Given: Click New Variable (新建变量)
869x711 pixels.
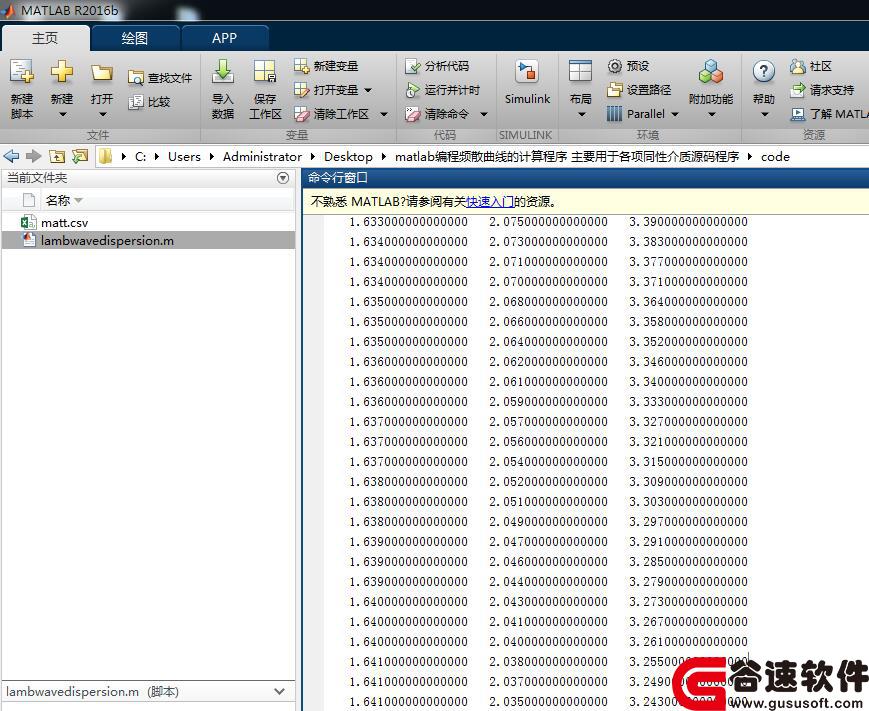Looking at the screenshot, I should pyautogui.click(x=326, y=66).
